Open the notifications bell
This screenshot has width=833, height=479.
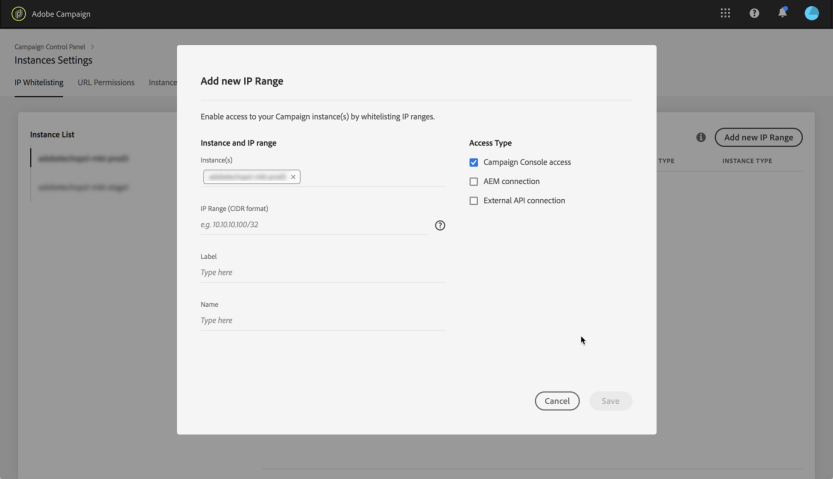click(783, 13)
